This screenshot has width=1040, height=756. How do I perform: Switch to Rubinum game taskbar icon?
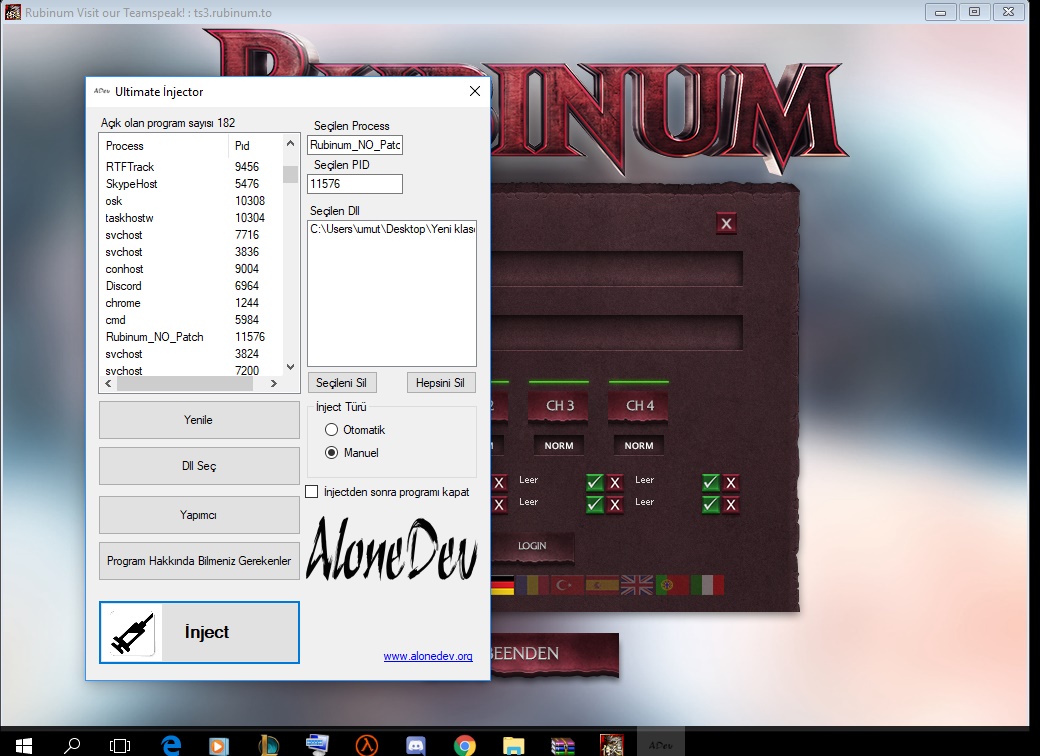[612, 745]
